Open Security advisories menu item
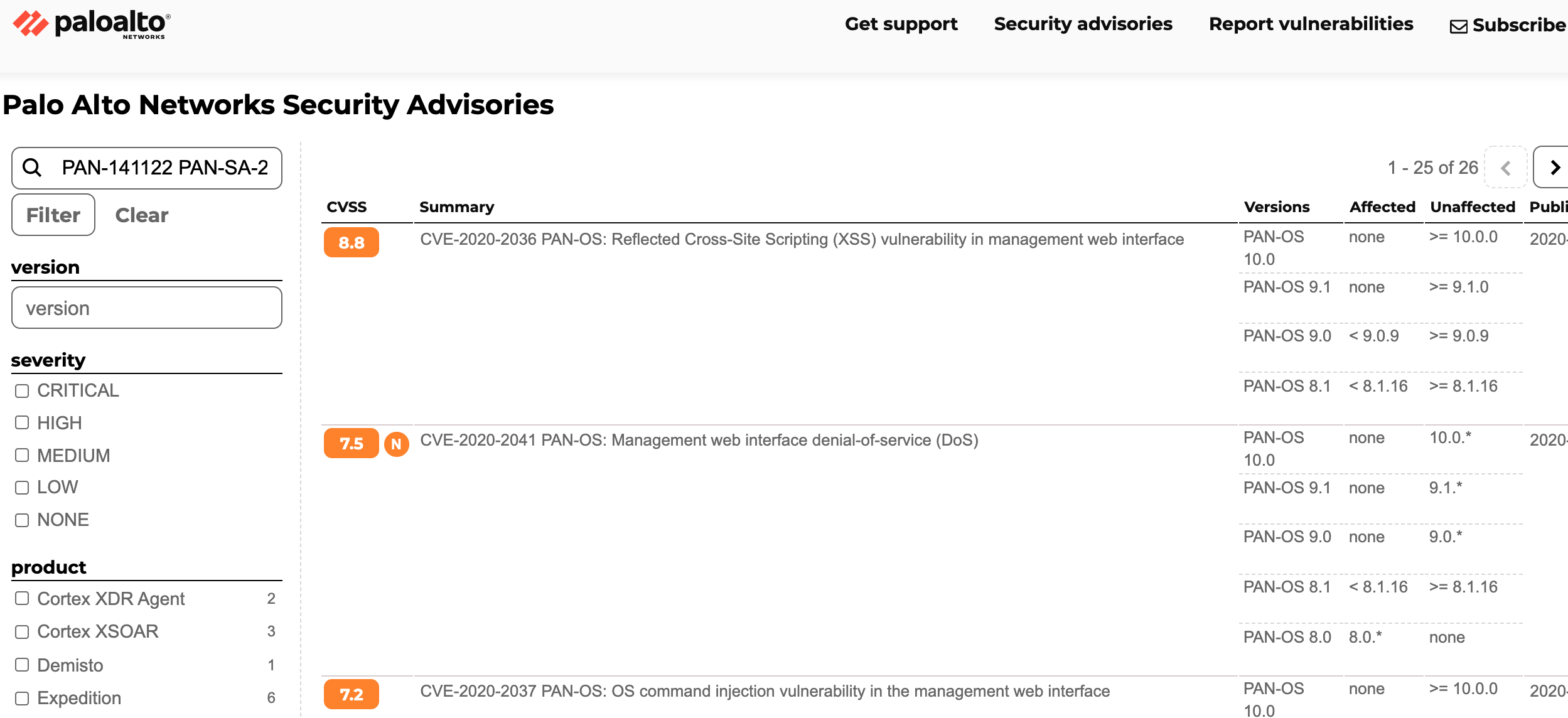The width and height of the screenshot is (1568, 718). (x=1083, y=24)
